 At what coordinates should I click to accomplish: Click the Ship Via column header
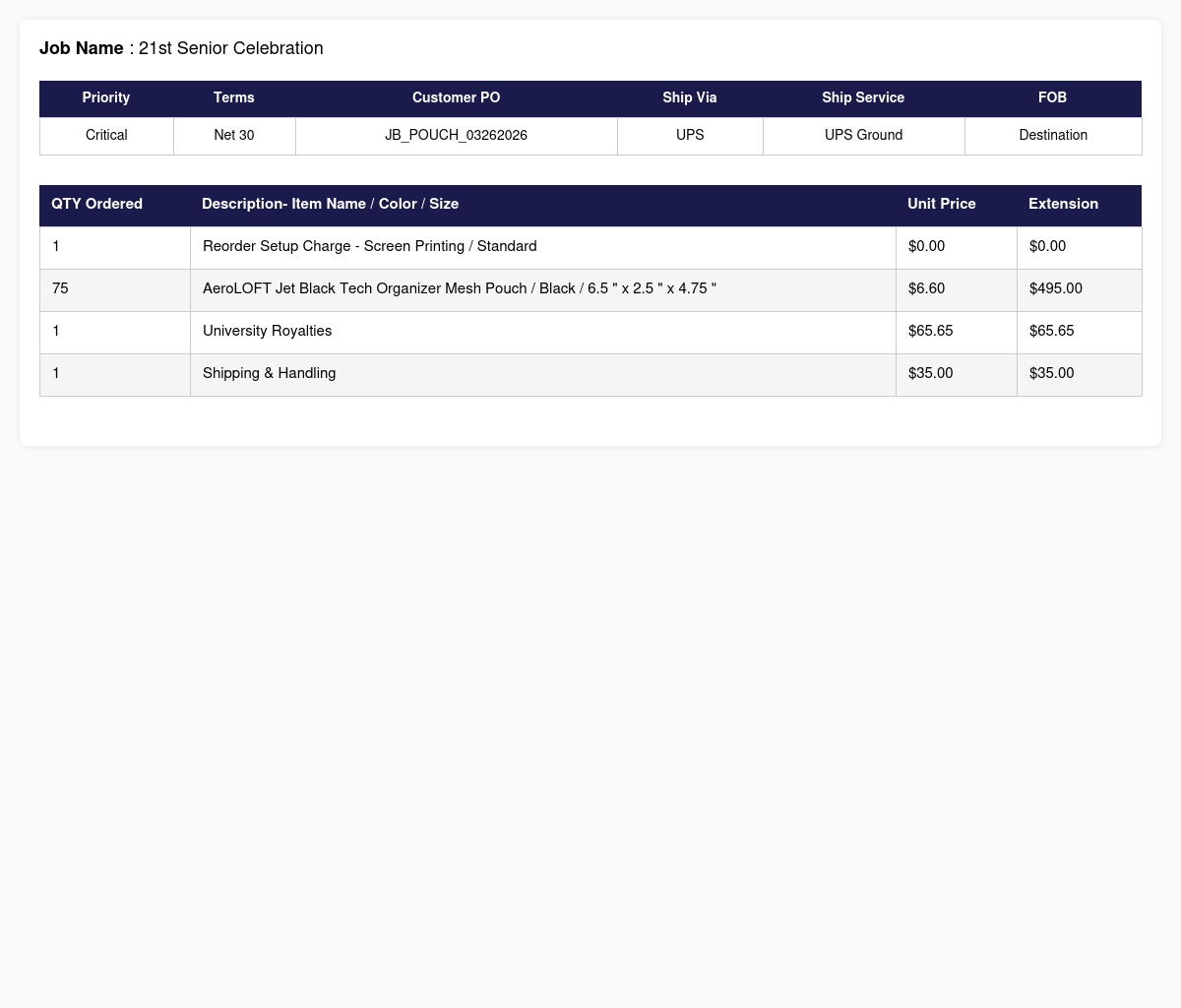coord(690,98)
